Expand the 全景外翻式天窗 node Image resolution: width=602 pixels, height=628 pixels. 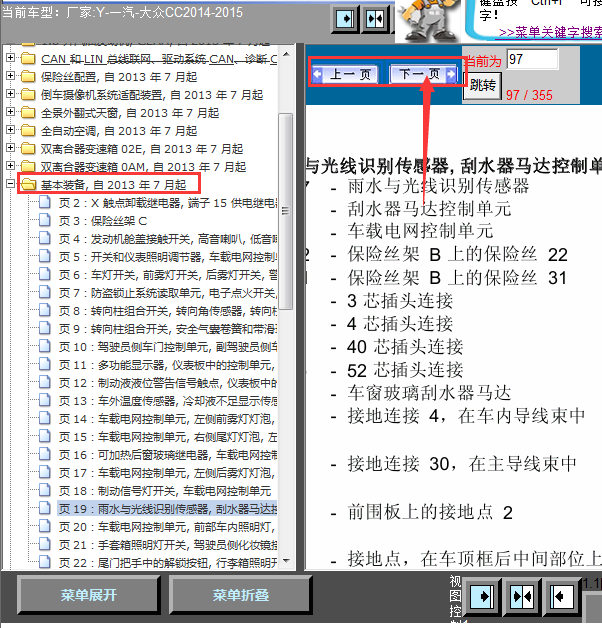point(11,113)
